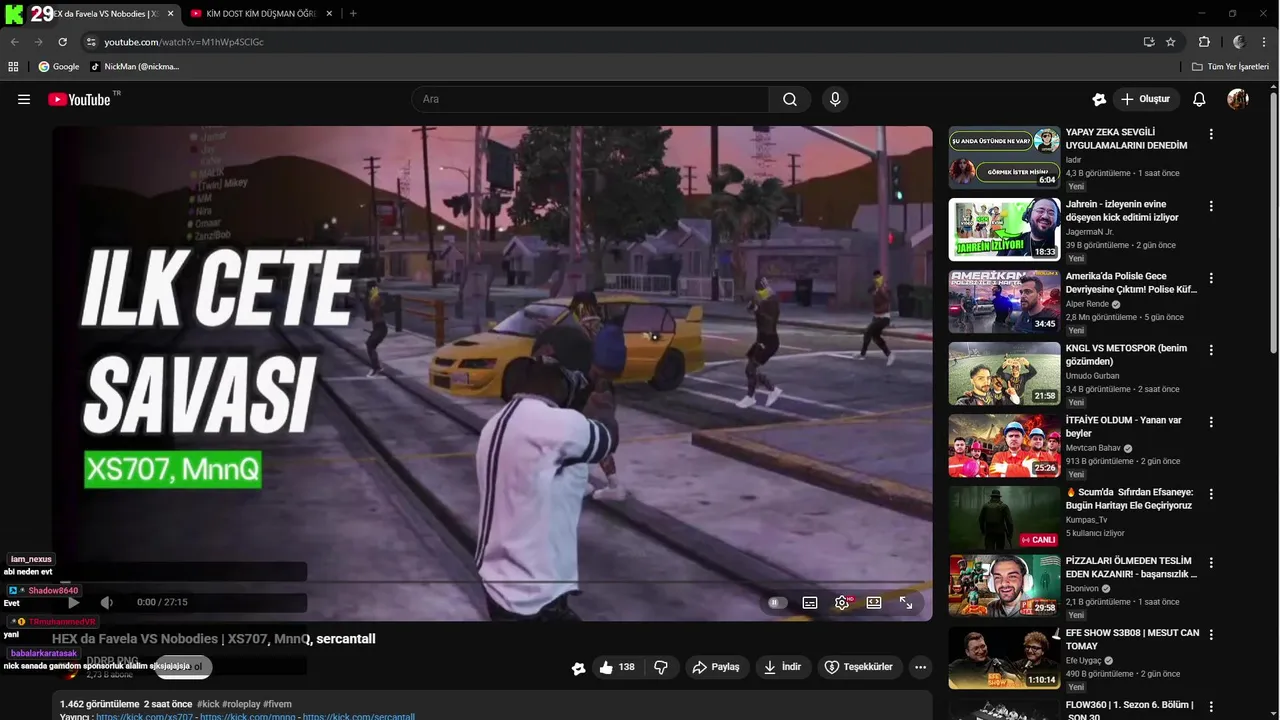Open the EFE SHOW S3B08 video title

tap(1132, 639)
